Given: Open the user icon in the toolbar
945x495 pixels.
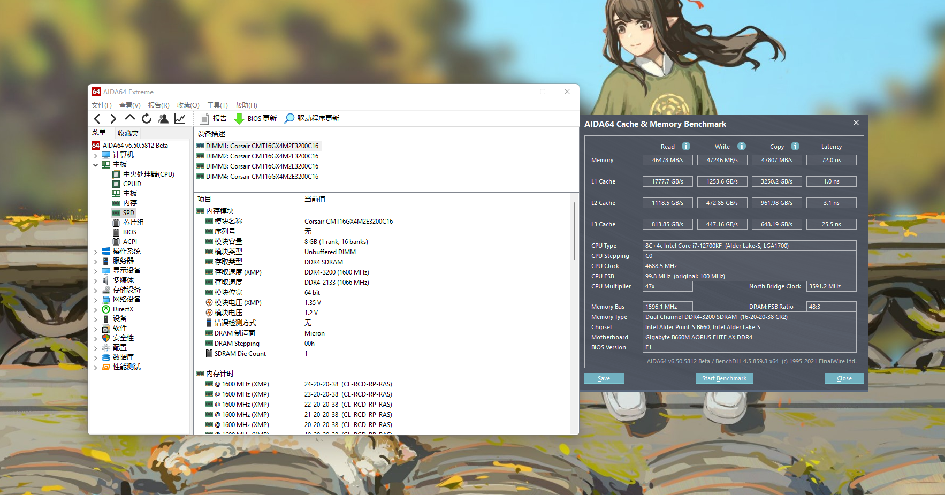Looking at the screenshot, I should [163, 118].
